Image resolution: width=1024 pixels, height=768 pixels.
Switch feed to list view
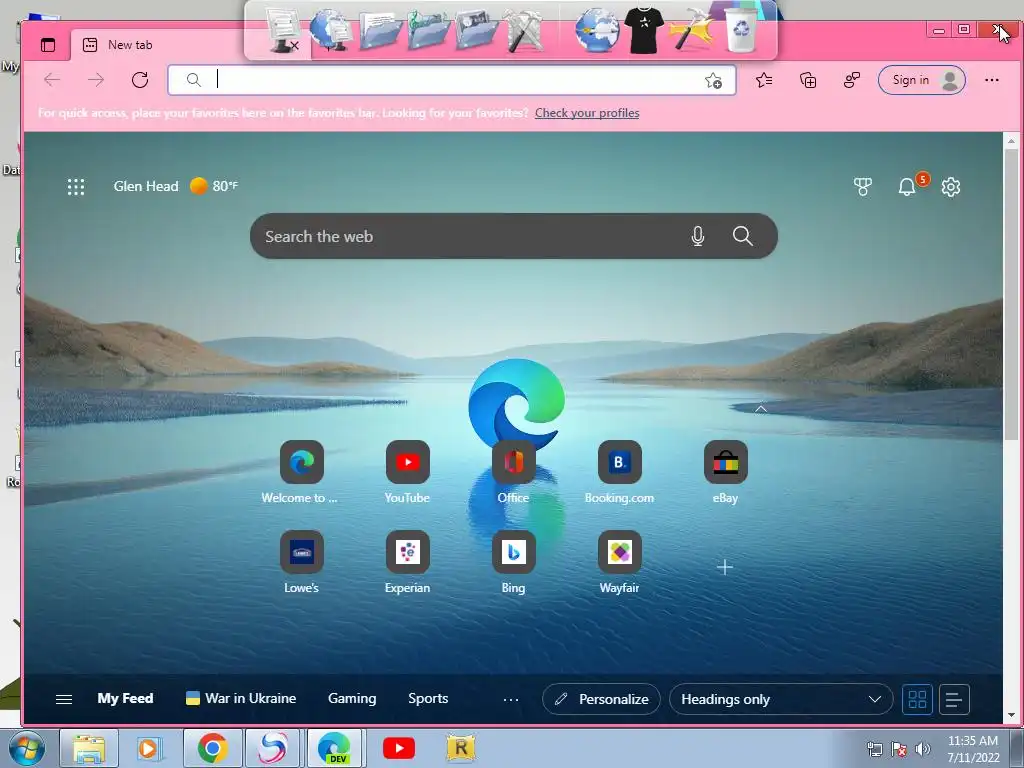(954, 699)
